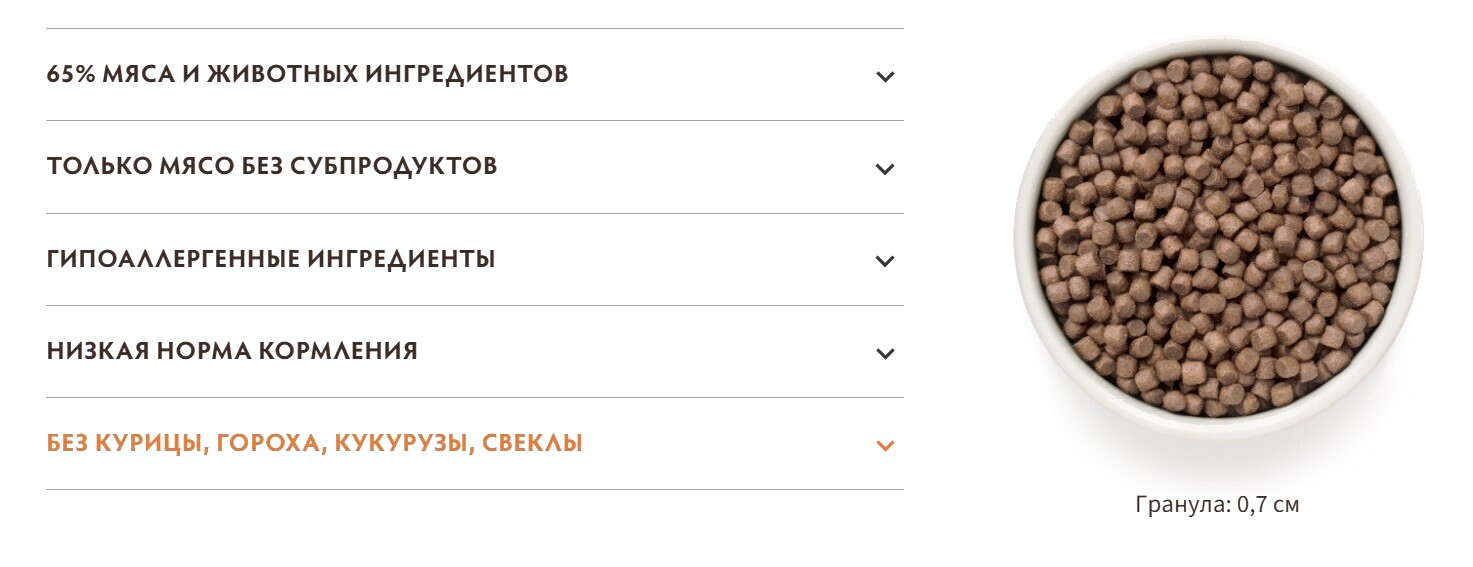Click the "0,7 см" granule size value
Image resolution: width=1473 pixels, height=567 pixels.
[x=1268, y=504]
